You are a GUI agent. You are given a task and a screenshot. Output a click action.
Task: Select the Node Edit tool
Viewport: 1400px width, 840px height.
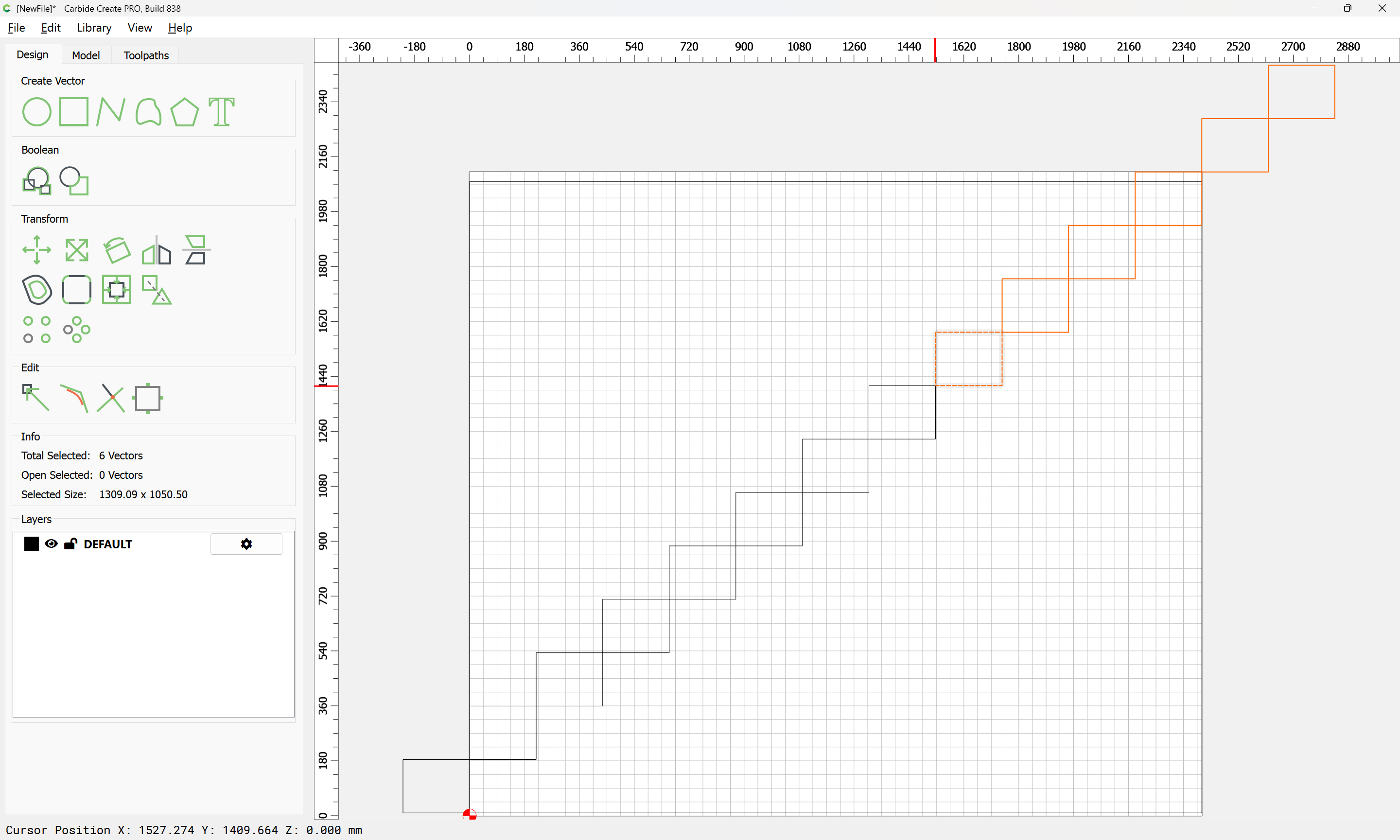35,398
